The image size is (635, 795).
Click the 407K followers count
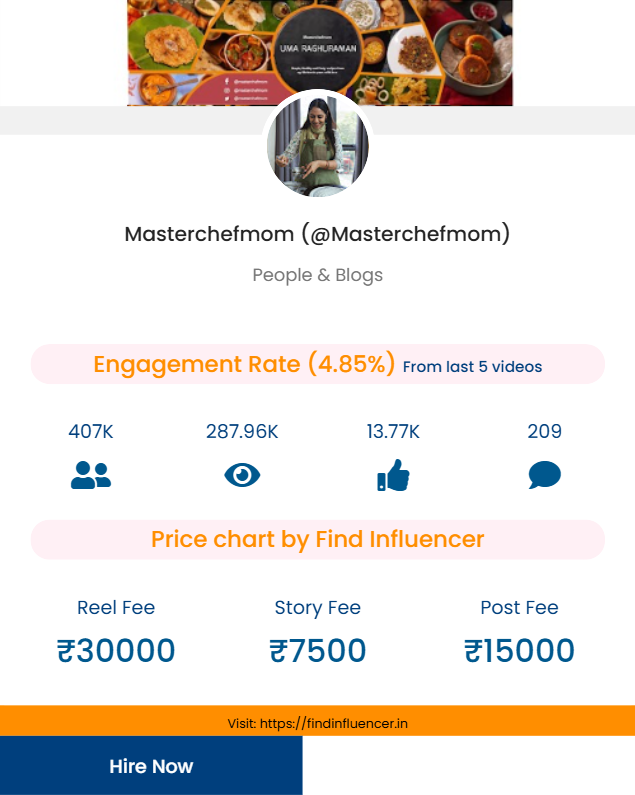(x=91, y=432)
